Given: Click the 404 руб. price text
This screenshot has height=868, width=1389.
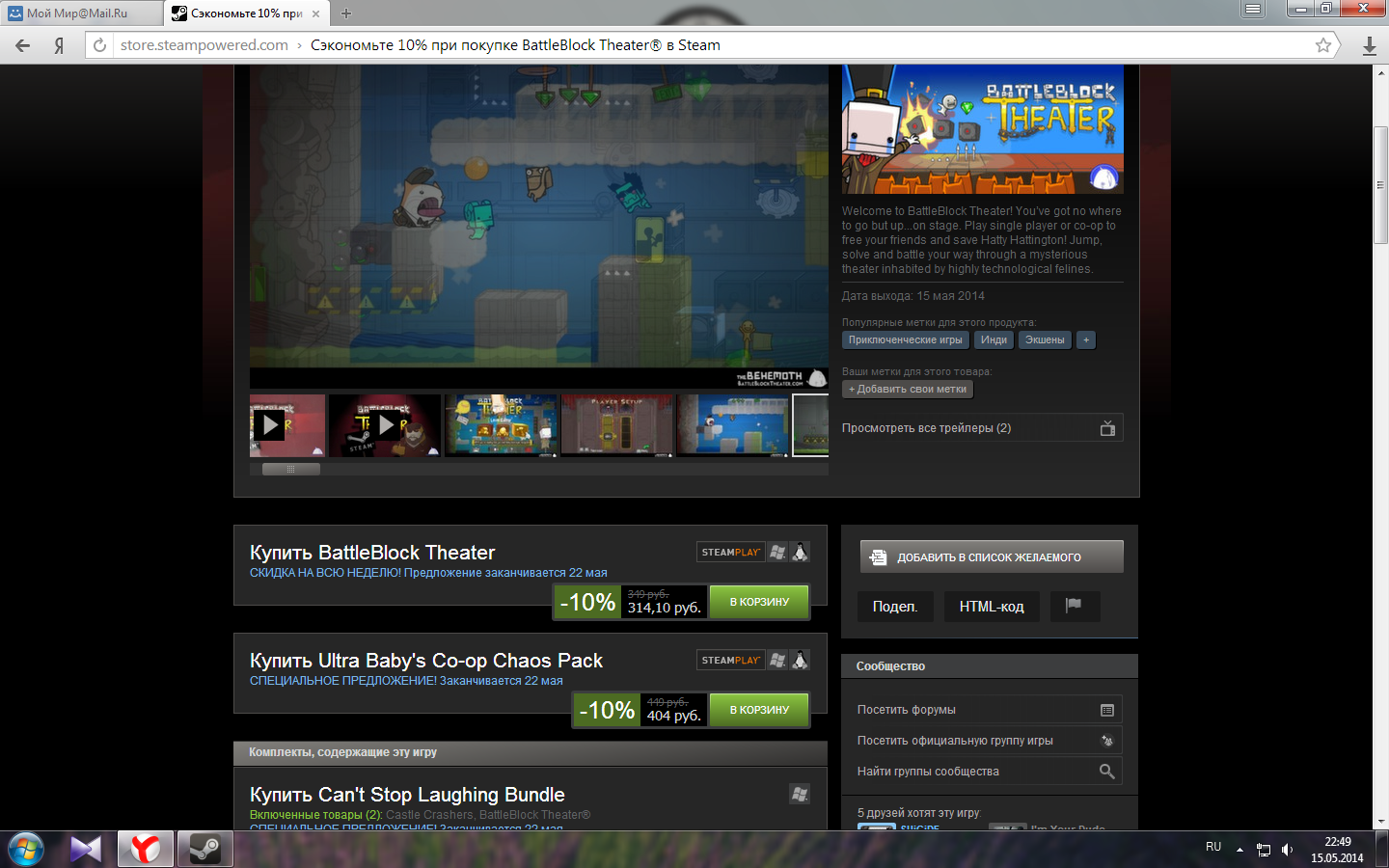Looking at the screenshot, I should click(x=673, y=716).
